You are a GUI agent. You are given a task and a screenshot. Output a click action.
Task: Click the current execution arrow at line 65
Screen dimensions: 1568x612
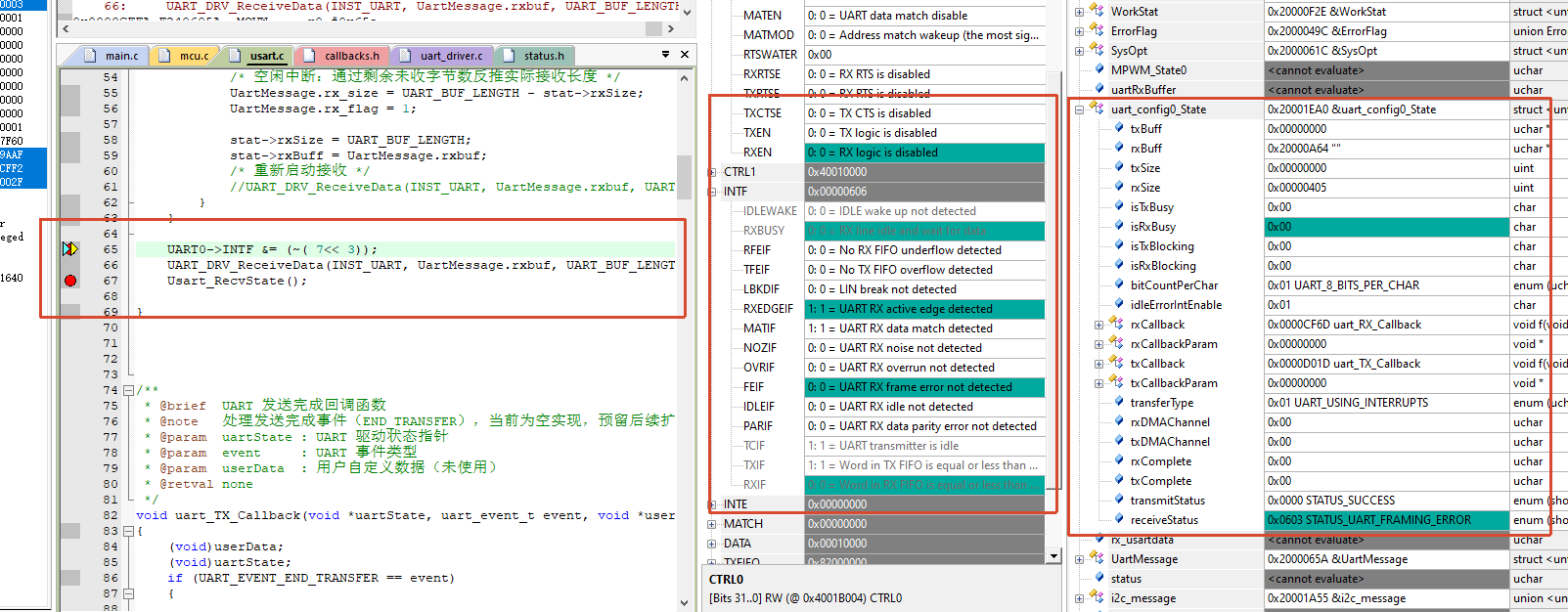point(70,249)
